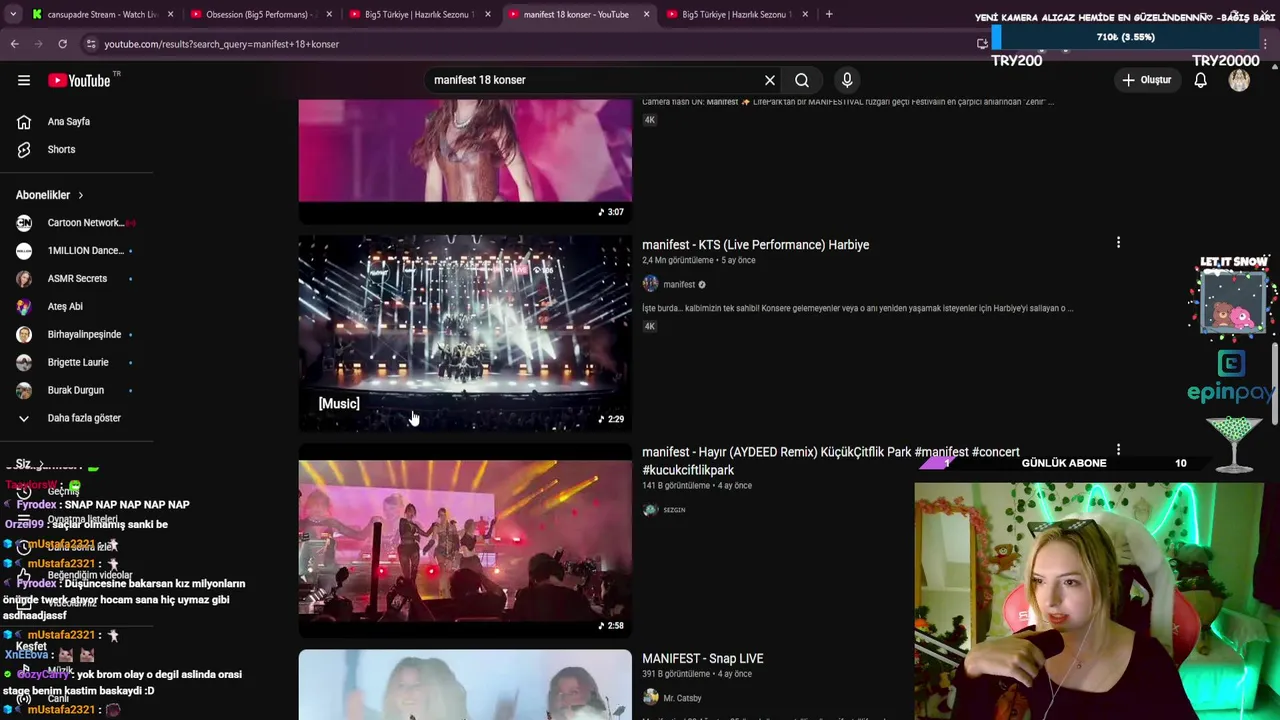The height and width of the screenshot is (720, 1280).
Task: Open Birhayalinpeşinde subscription avatar
Action: (x=24, y=335)
